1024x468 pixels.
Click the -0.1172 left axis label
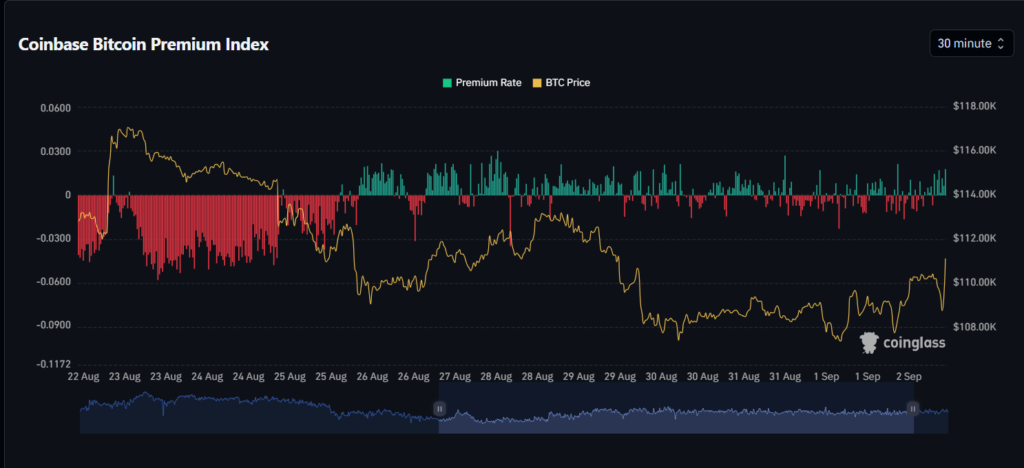point(56,365)
